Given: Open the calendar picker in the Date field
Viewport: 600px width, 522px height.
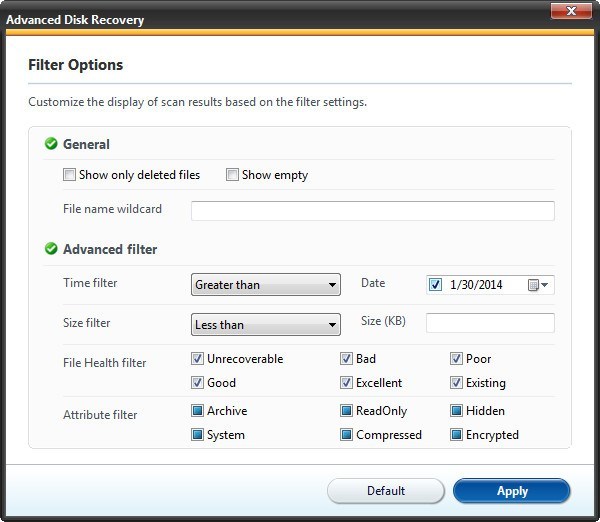Looking at the screenshot, I should pos(538,285).
